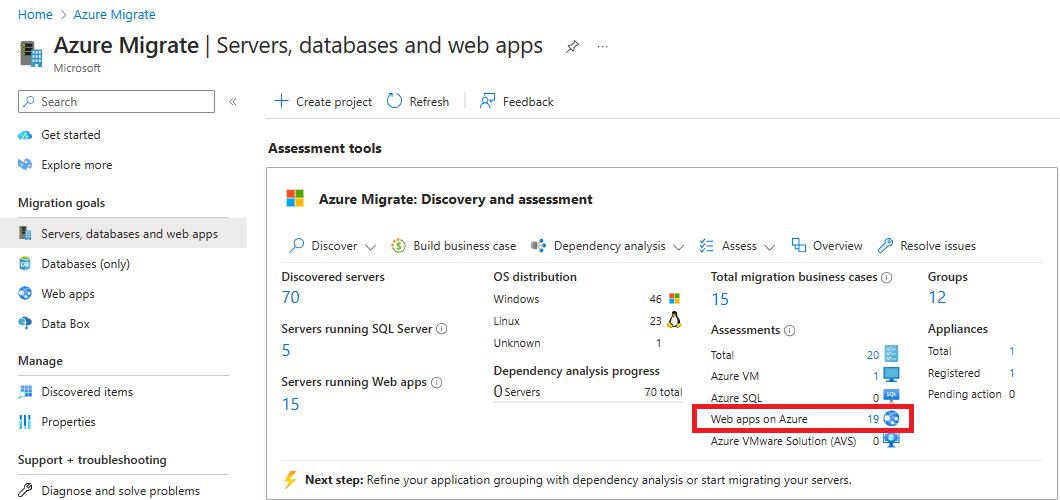This screenshot has height=500, width=1060.
Task: Click the Azure VM assessments count 1
Action: click(875, 376)
